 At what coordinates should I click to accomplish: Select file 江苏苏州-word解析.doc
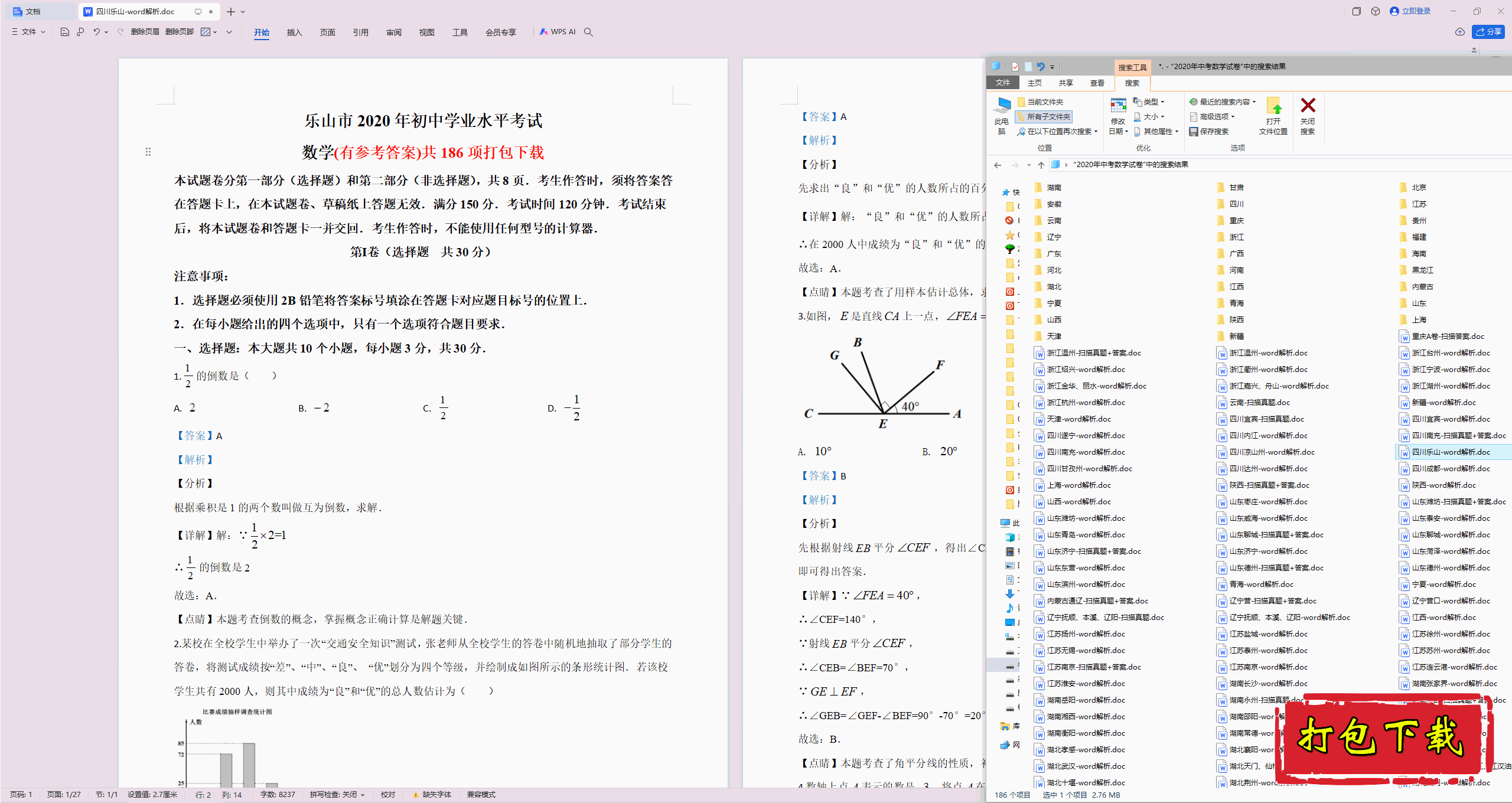(x=1445, y=650)
